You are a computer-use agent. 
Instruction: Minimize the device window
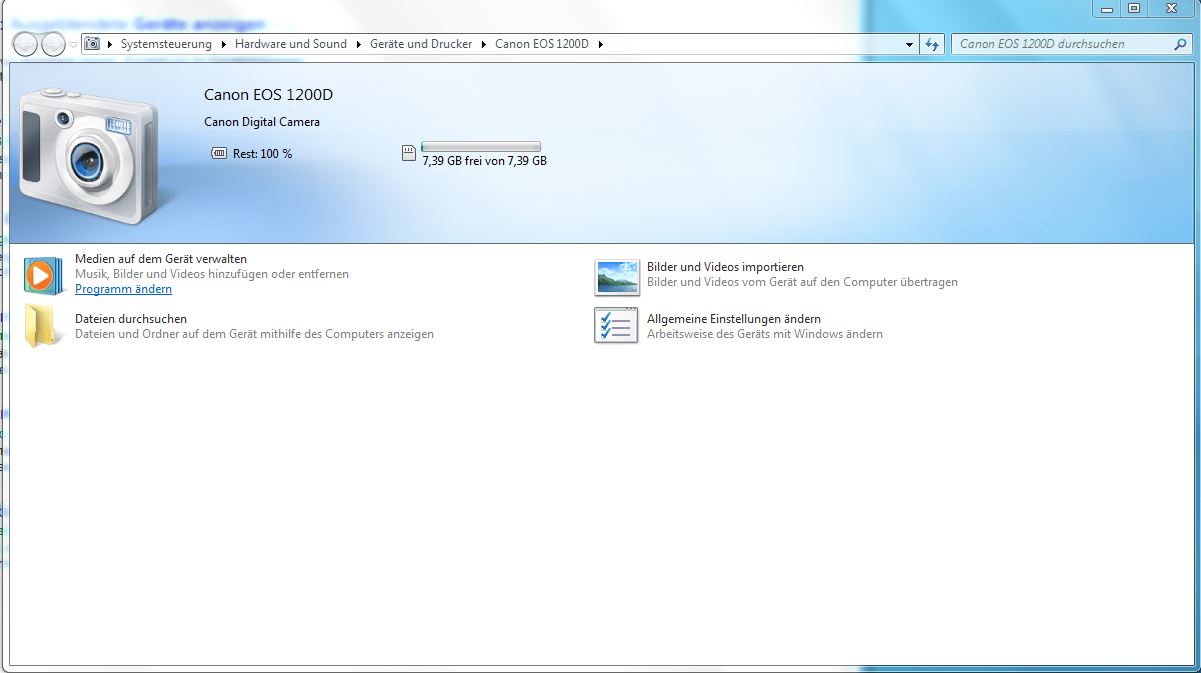(1106, 8)
